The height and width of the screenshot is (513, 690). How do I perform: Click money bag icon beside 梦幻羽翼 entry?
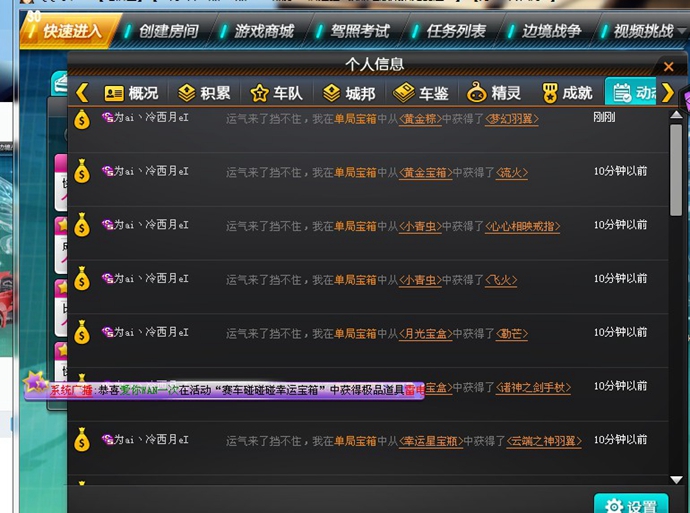(x=82, y=119)
